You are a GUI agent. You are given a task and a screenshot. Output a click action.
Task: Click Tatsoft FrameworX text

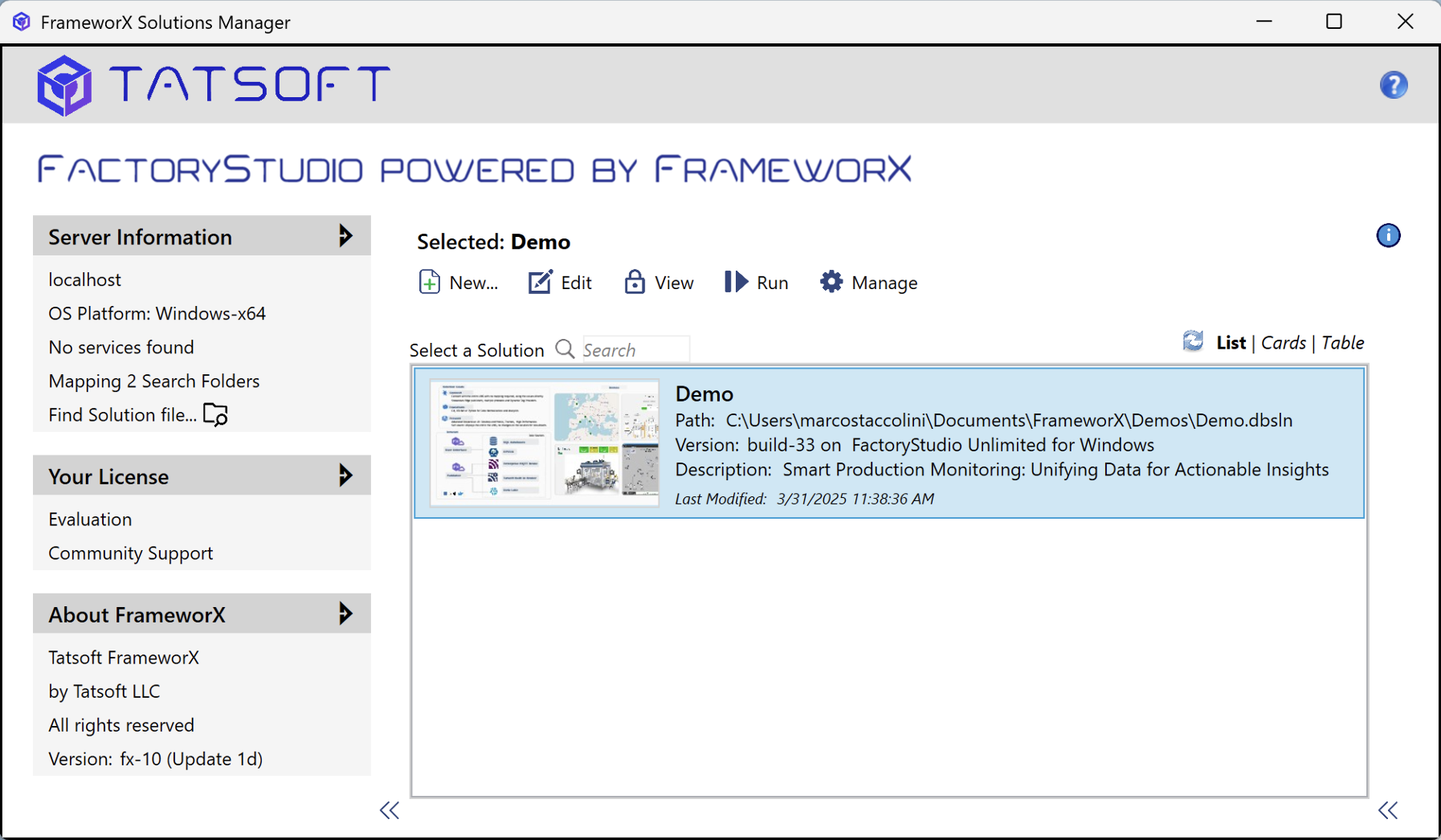click(x=124, y=657)
